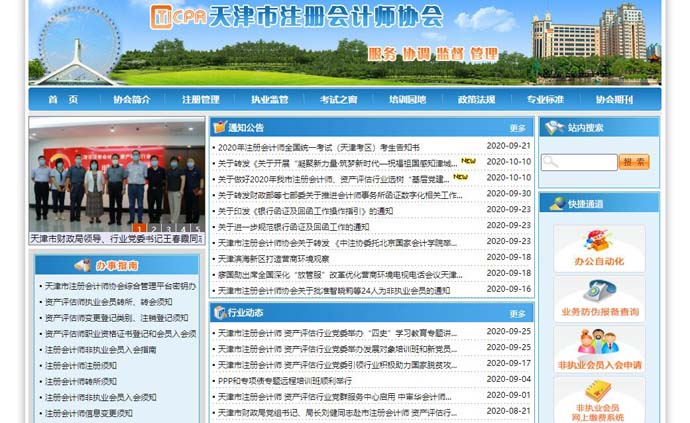Open news about 助力国家脱贫攻坚
This screenshot has width=690, height=423.
[338, 365]
